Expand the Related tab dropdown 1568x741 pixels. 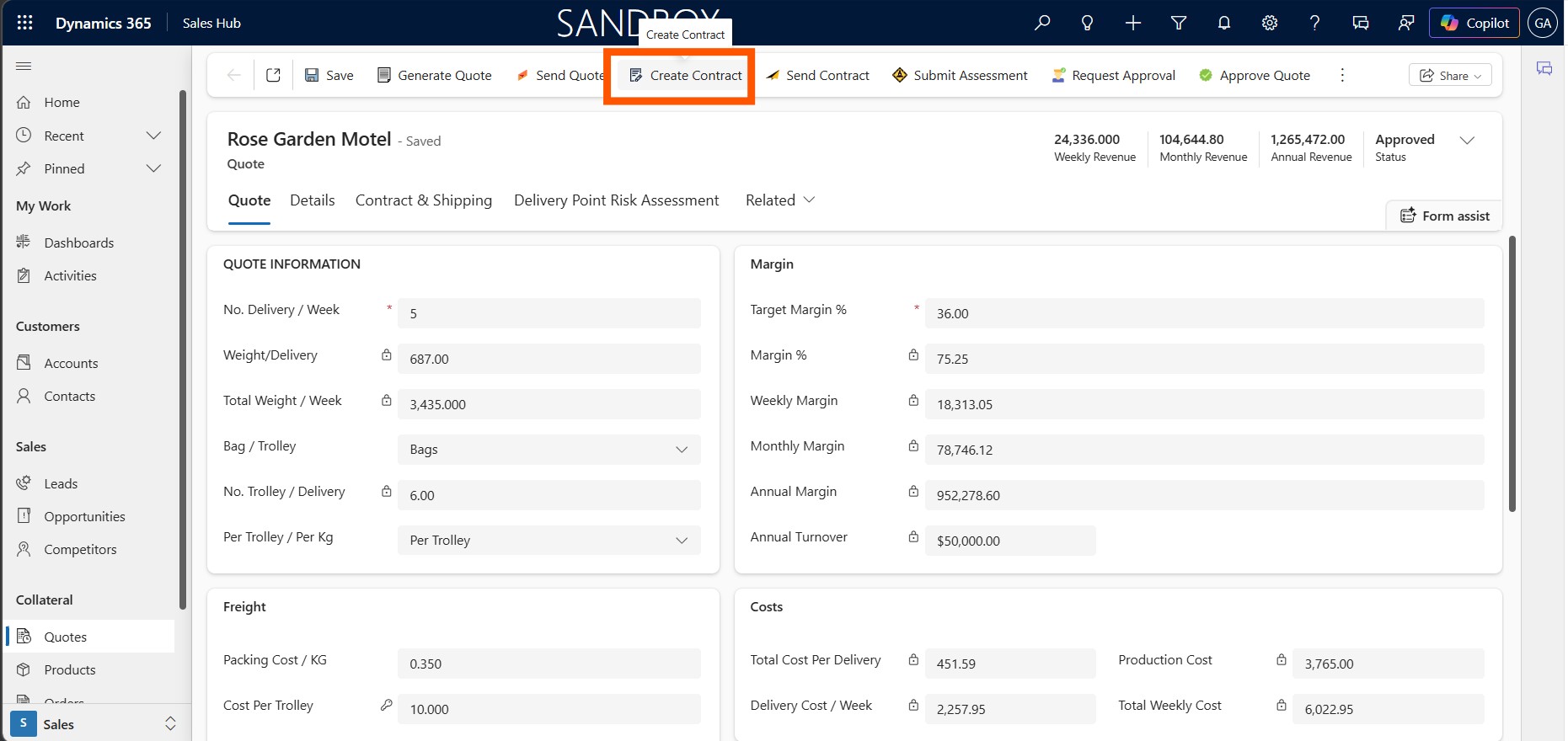click(780, 200)
